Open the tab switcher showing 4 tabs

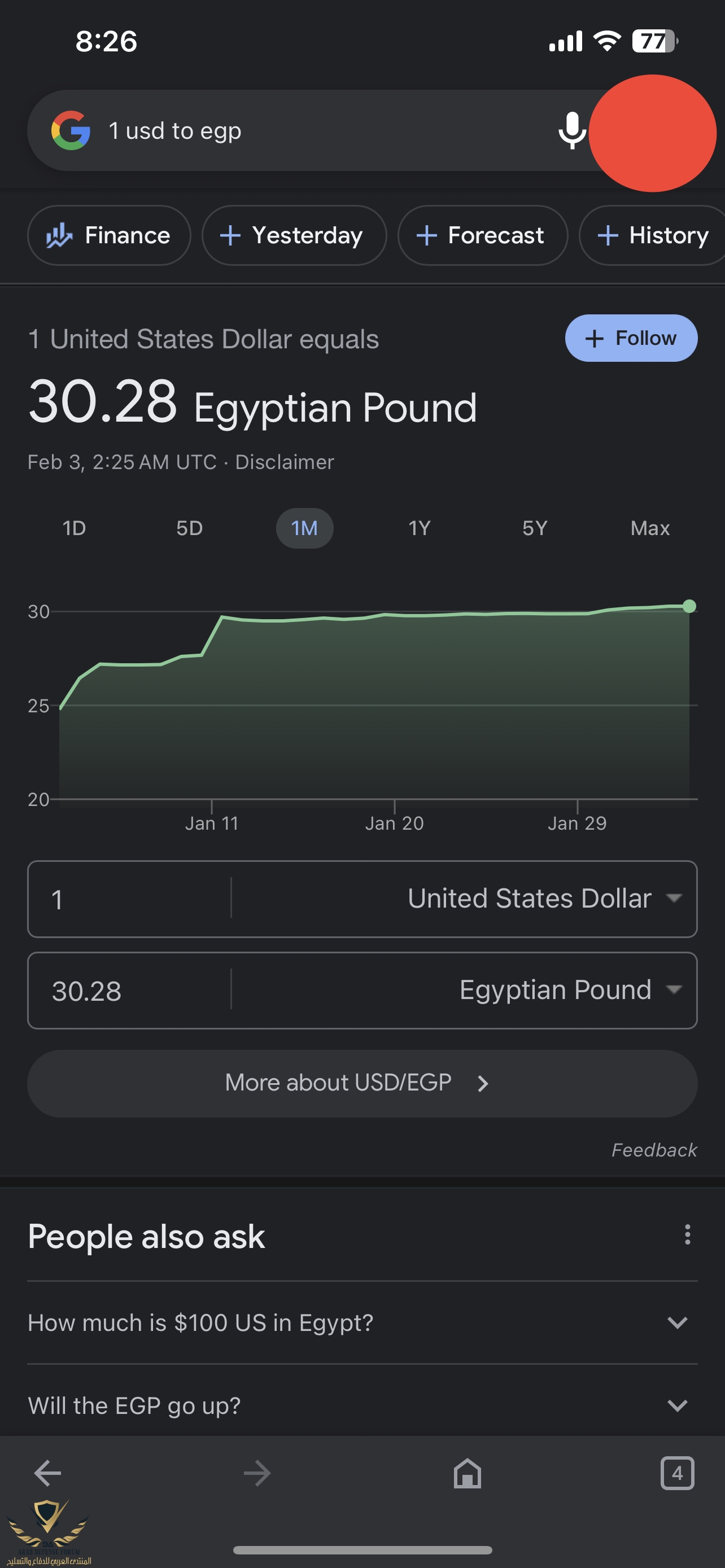point(677,1474)
